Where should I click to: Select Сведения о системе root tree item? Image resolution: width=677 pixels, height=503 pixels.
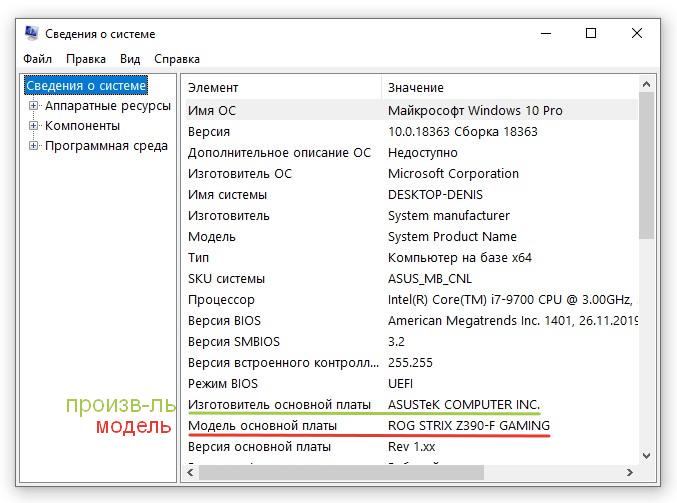point(86,85)
